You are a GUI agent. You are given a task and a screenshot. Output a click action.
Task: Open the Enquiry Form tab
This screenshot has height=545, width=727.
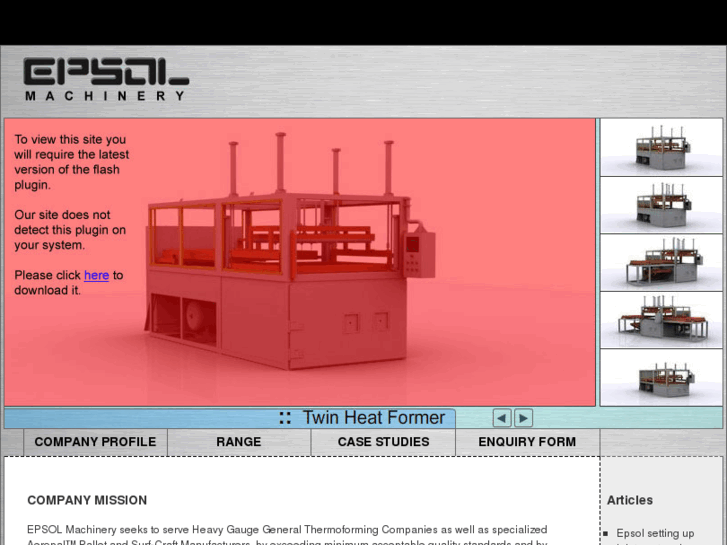(527, 442)
